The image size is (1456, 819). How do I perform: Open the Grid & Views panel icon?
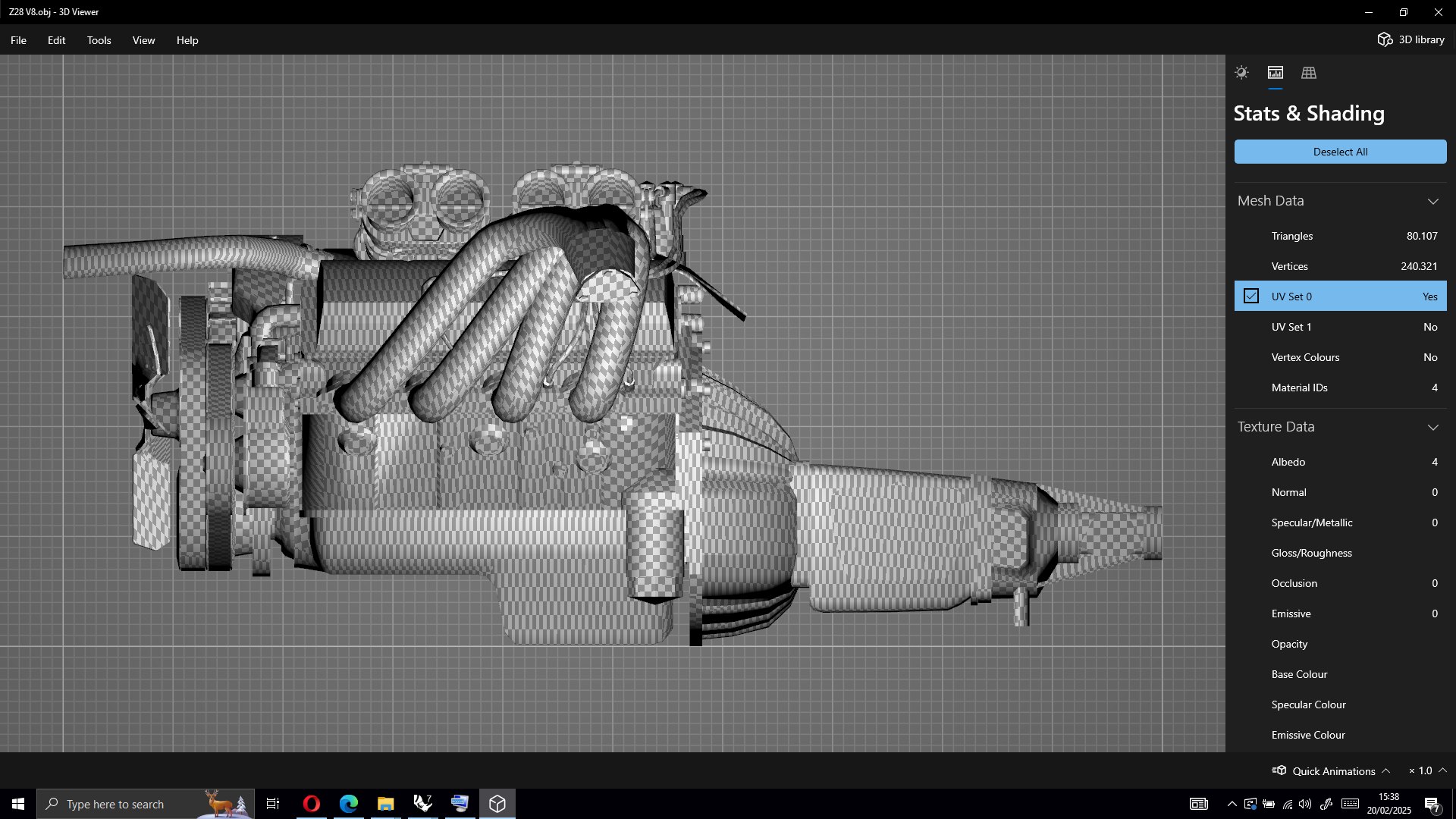(1309, 73)
